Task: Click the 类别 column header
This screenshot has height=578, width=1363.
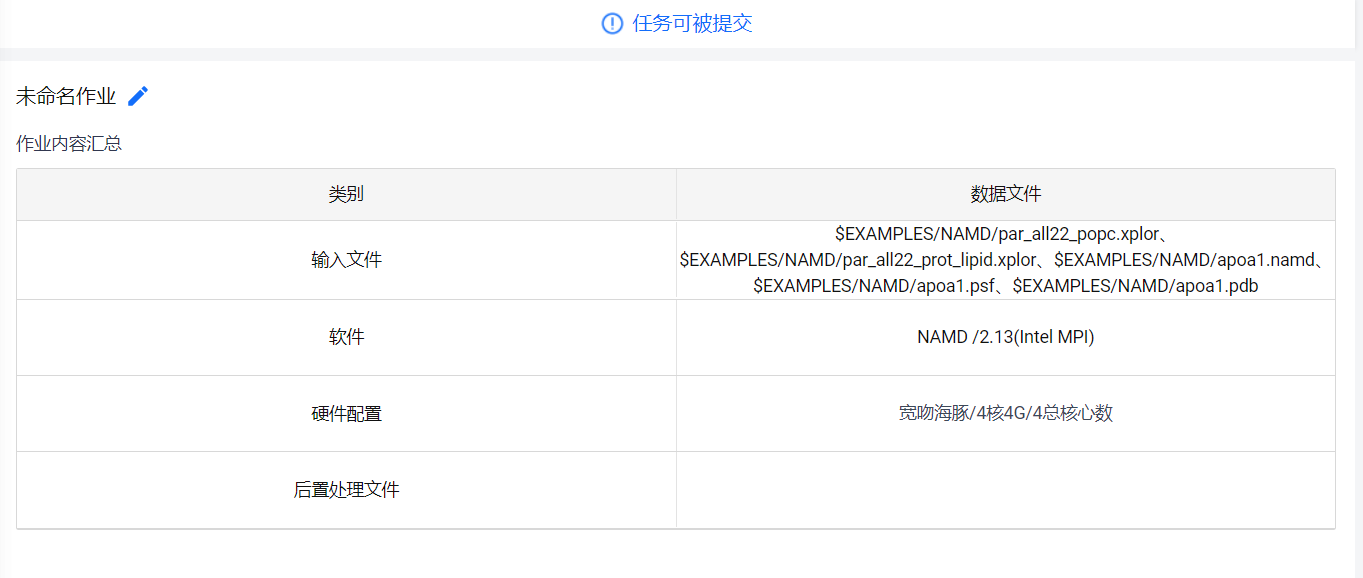Action: point(346,194)
